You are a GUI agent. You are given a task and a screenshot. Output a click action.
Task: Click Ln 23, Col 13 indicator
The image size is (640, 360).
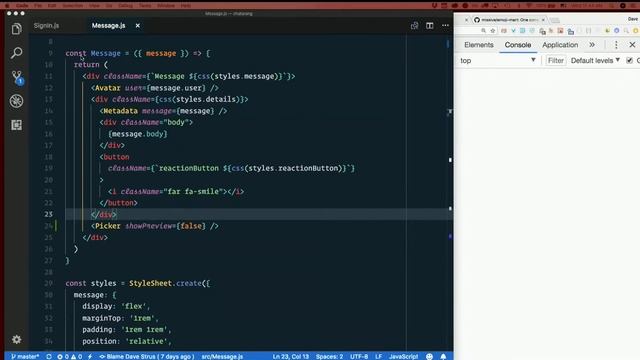coord(291,356)
